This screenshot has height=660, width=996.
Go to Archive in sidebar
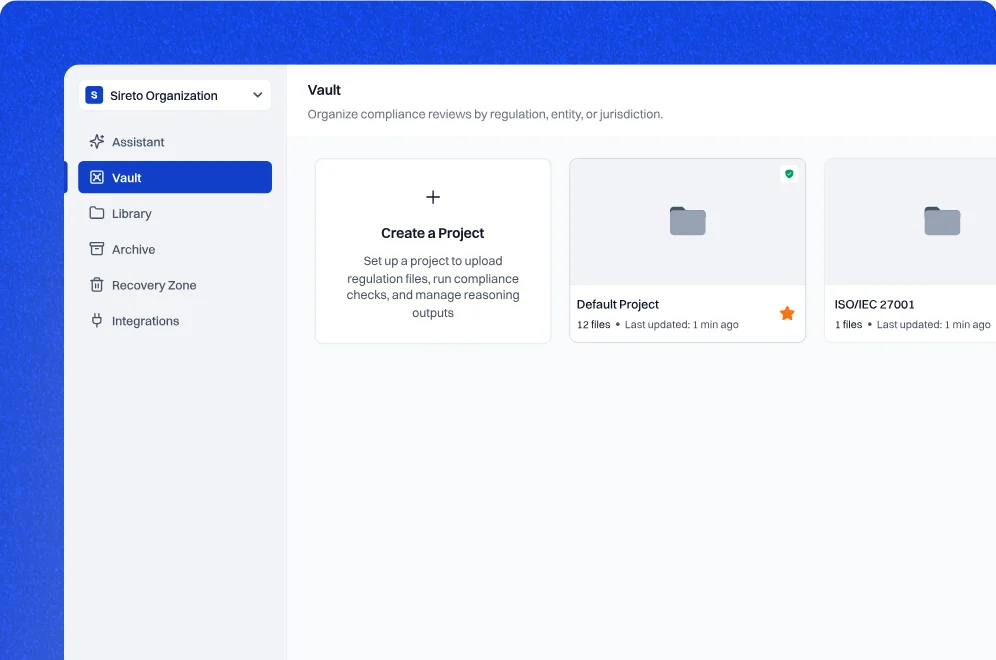point(175,249)
